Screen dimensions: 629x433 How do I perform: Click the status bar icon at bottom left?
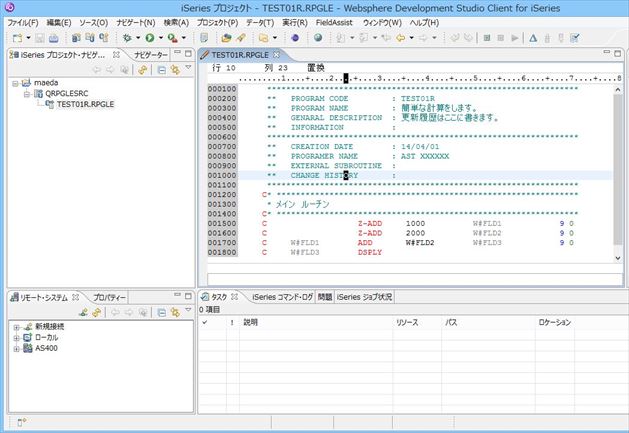pos(22,422)
